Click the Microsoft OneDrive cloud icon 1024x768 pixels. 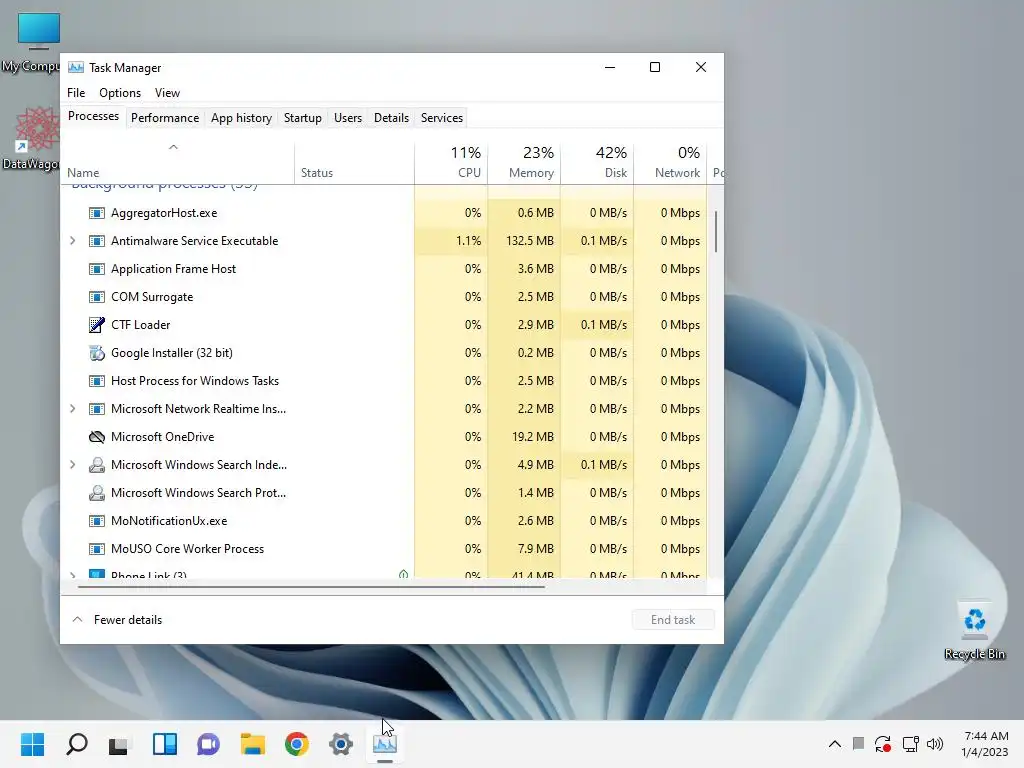point(97,437)
